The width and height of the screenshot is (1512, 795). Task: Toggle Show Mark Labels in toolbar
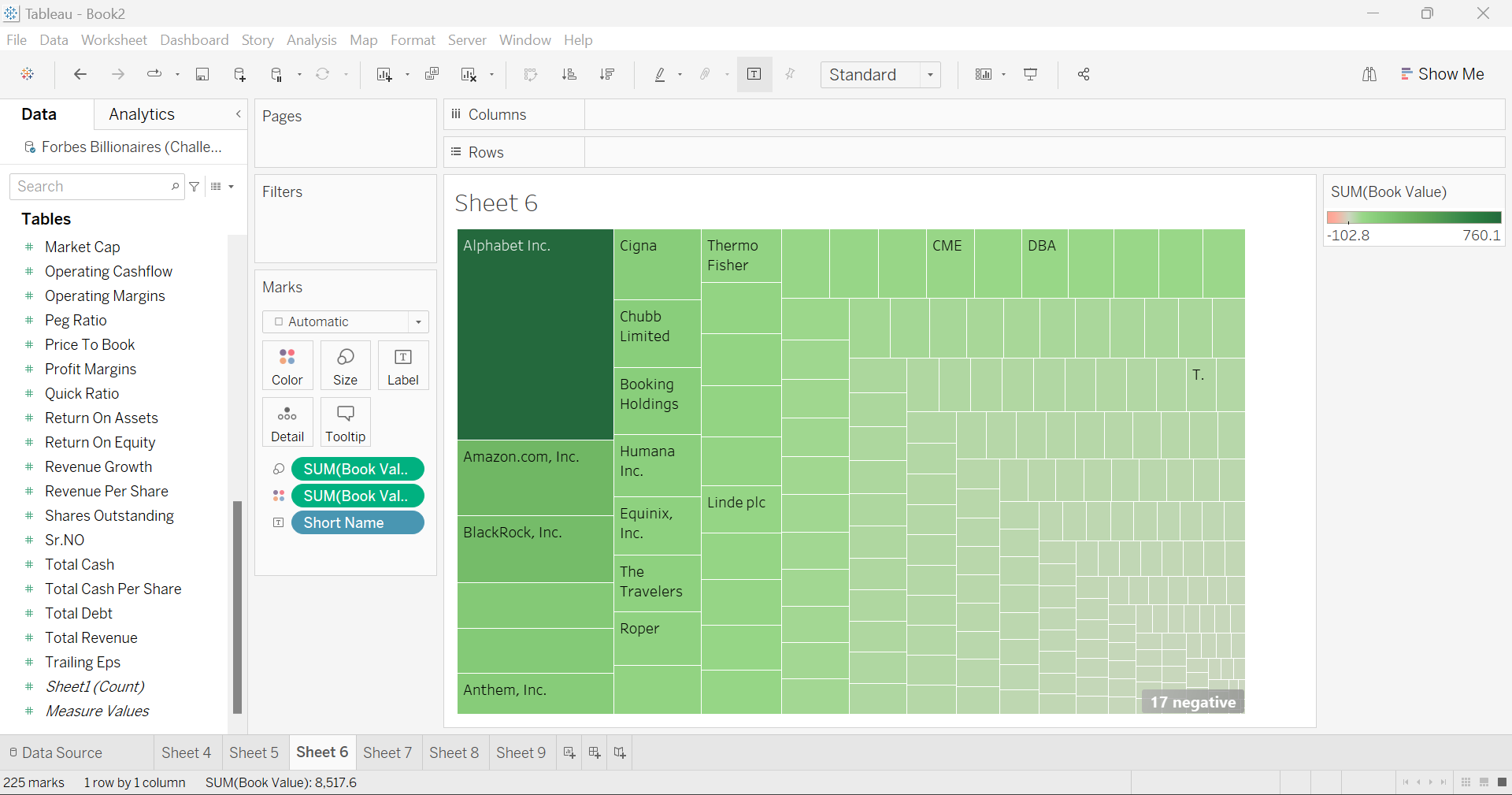click(x=754, y=74)
